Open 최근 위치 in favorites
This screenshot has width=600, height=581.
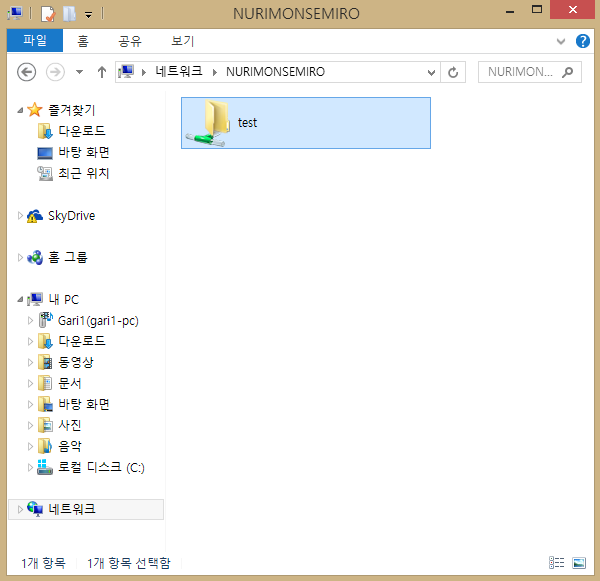[x=73, y=173]
